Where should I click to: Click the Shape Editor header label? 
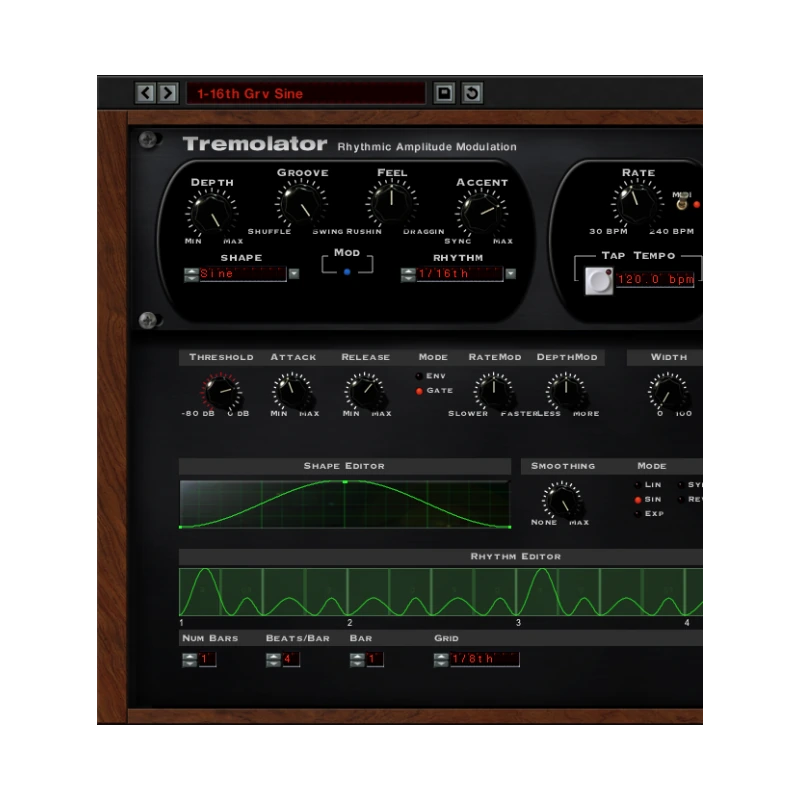[x=344, y=466]
